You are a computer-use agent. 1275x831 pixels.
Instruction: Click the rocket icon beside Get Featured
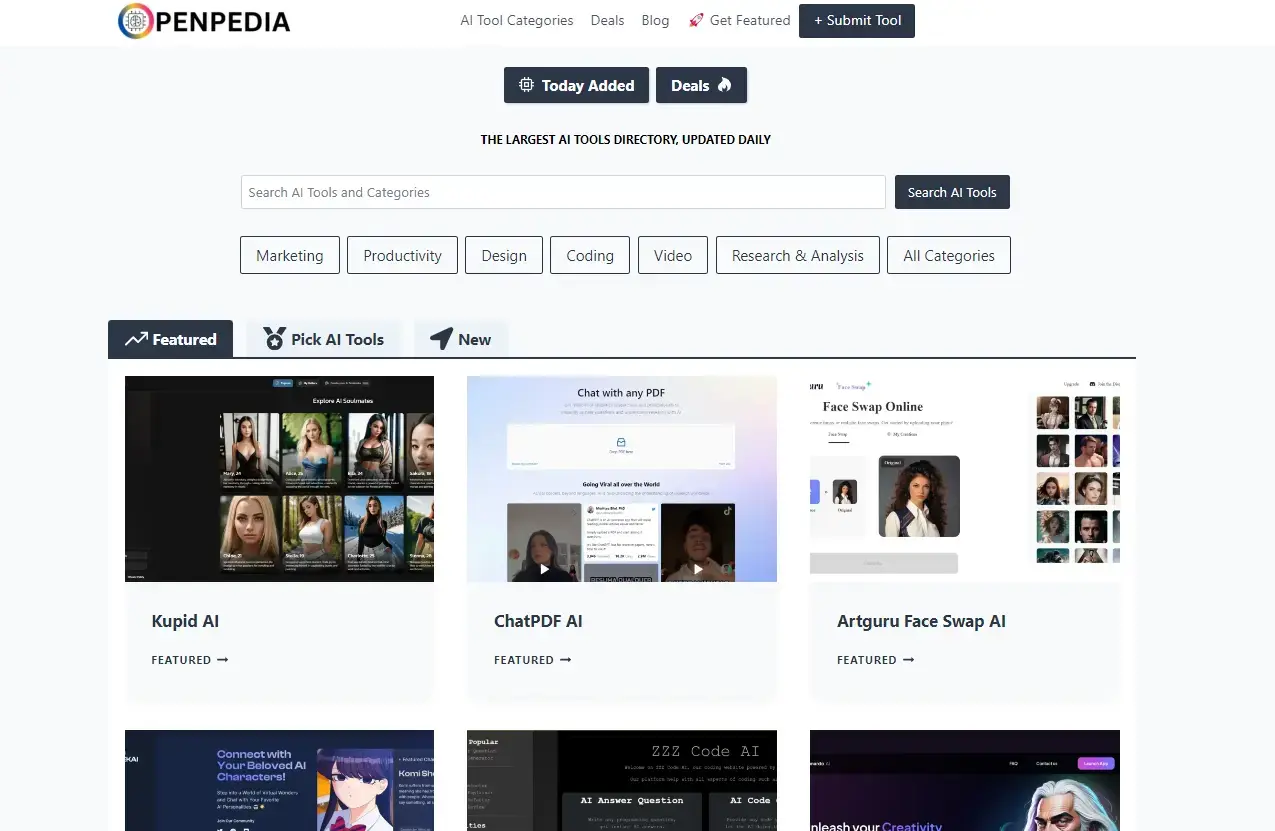click(x=696, y=20)
